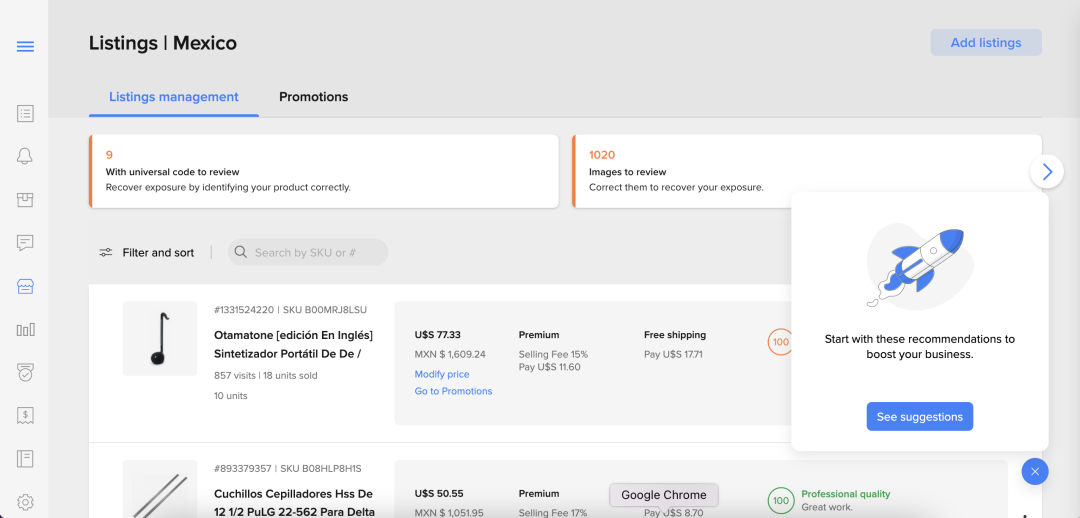Follow the Go to Promotions link
This screenshot has height=518, width=1080.
coord(453,391)
